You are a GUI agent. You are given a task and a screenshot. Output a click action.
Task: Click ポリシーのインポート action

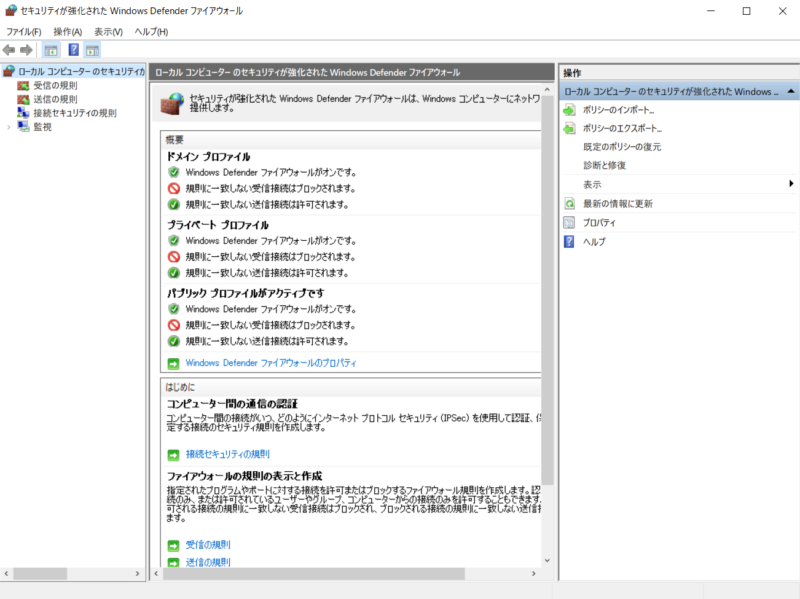(x=618, y=110)
